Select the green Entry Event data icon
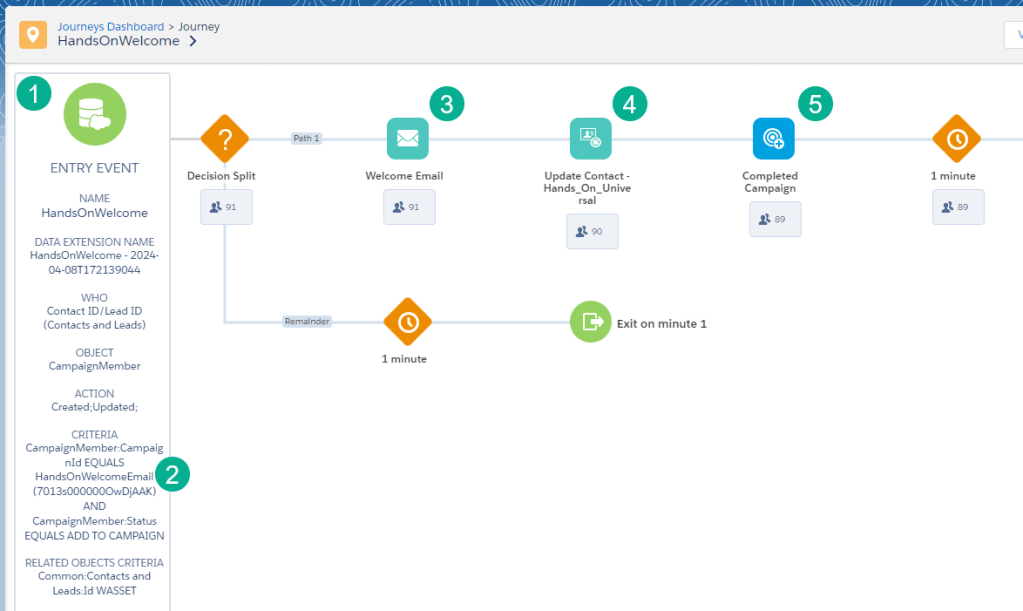Viewport: 1023px width, 611px height. click(95, 114)
